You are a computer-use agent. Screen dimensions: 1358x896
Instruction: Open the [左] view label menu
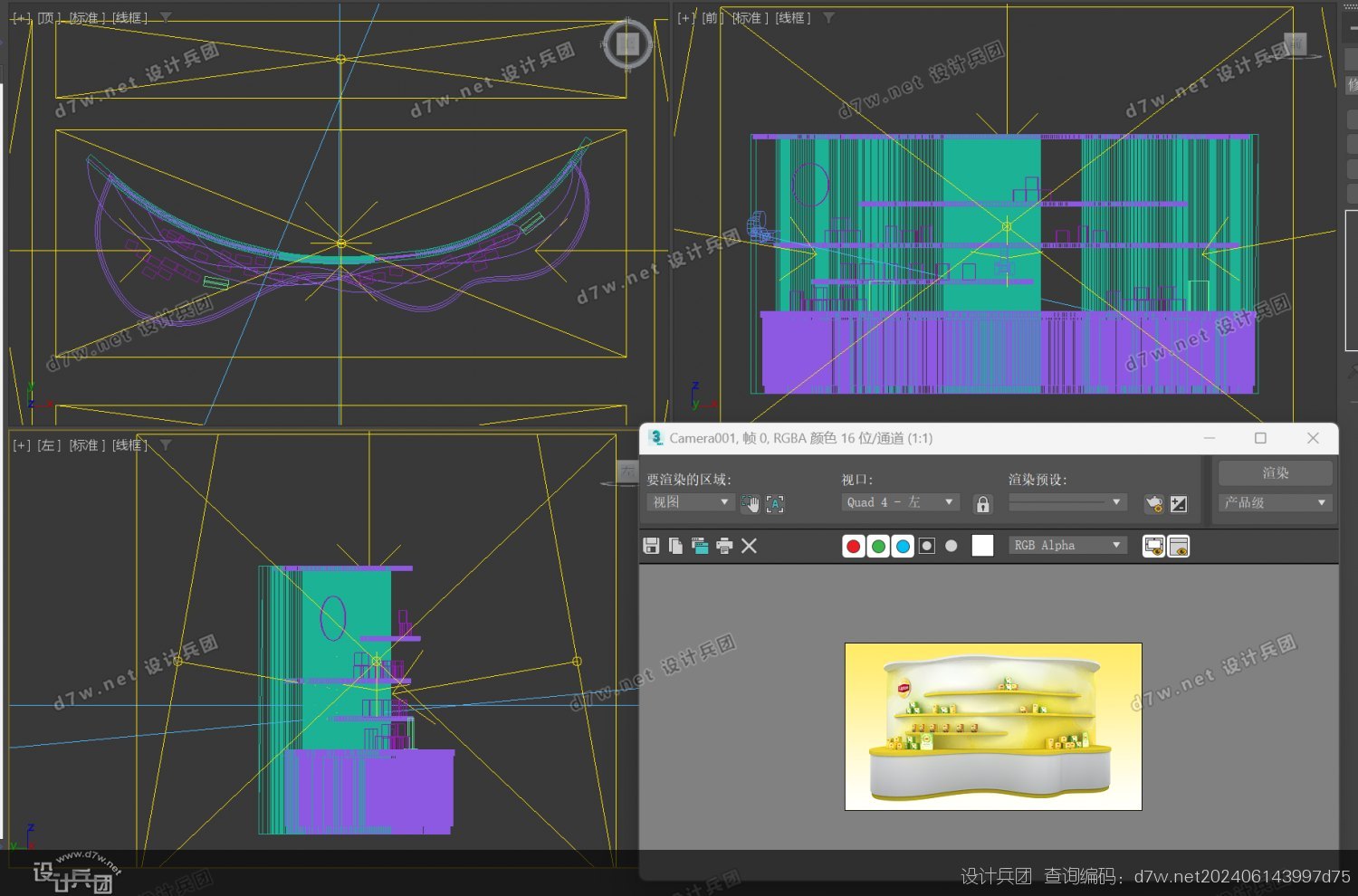(50, 445)
